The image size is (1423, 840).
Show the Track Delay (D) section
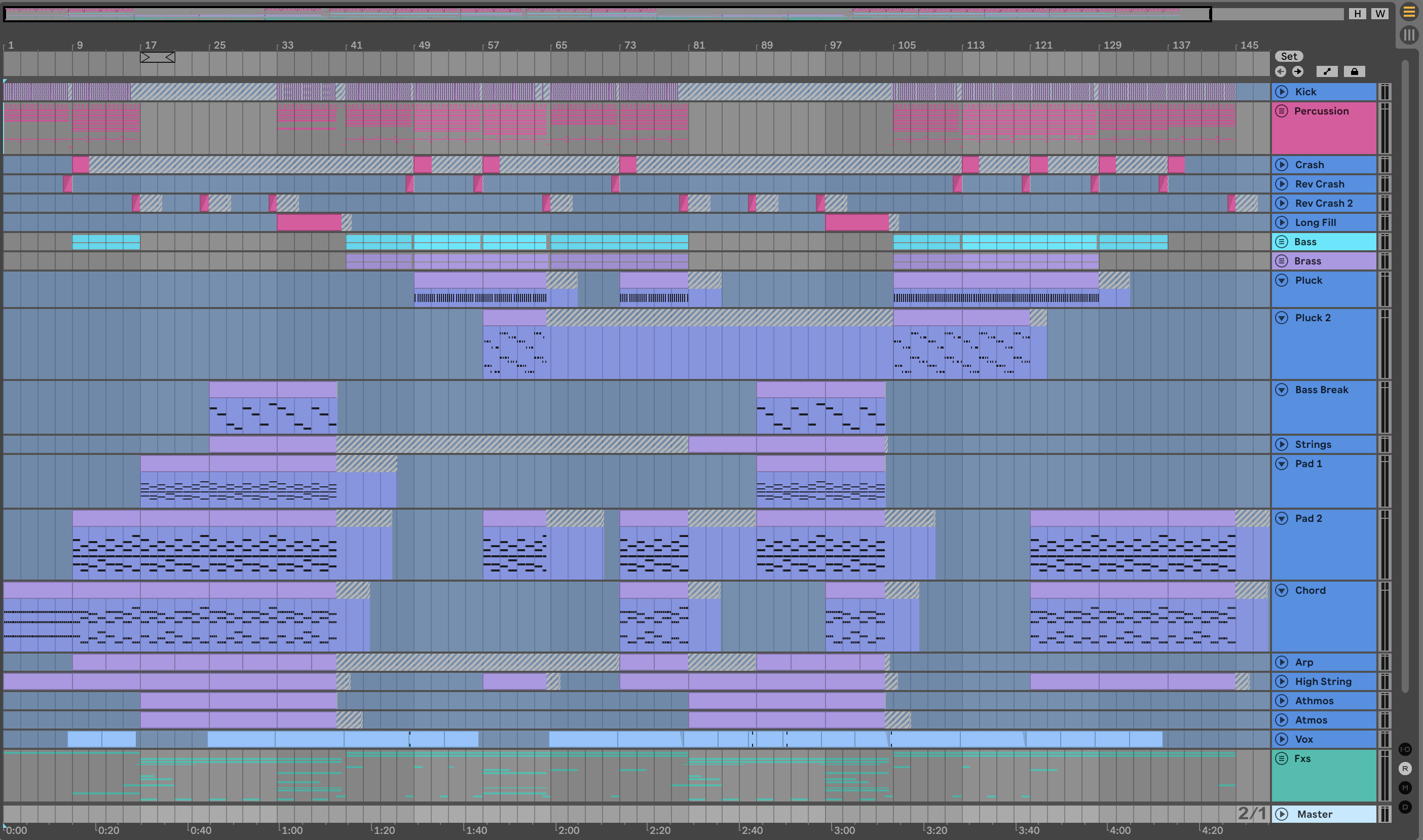coord(1405,807)
